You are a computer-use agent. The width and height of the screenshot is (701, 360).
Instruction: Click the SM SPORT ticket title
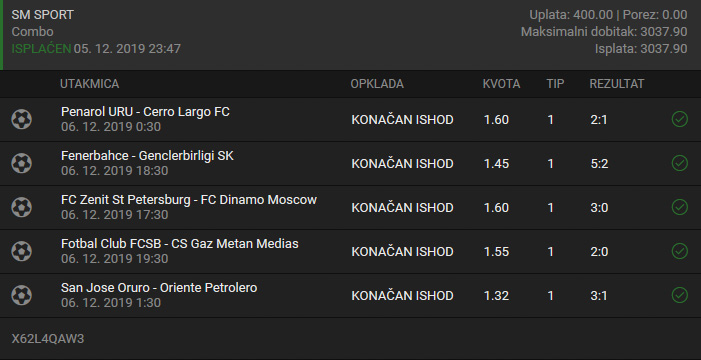coord(42,15)
